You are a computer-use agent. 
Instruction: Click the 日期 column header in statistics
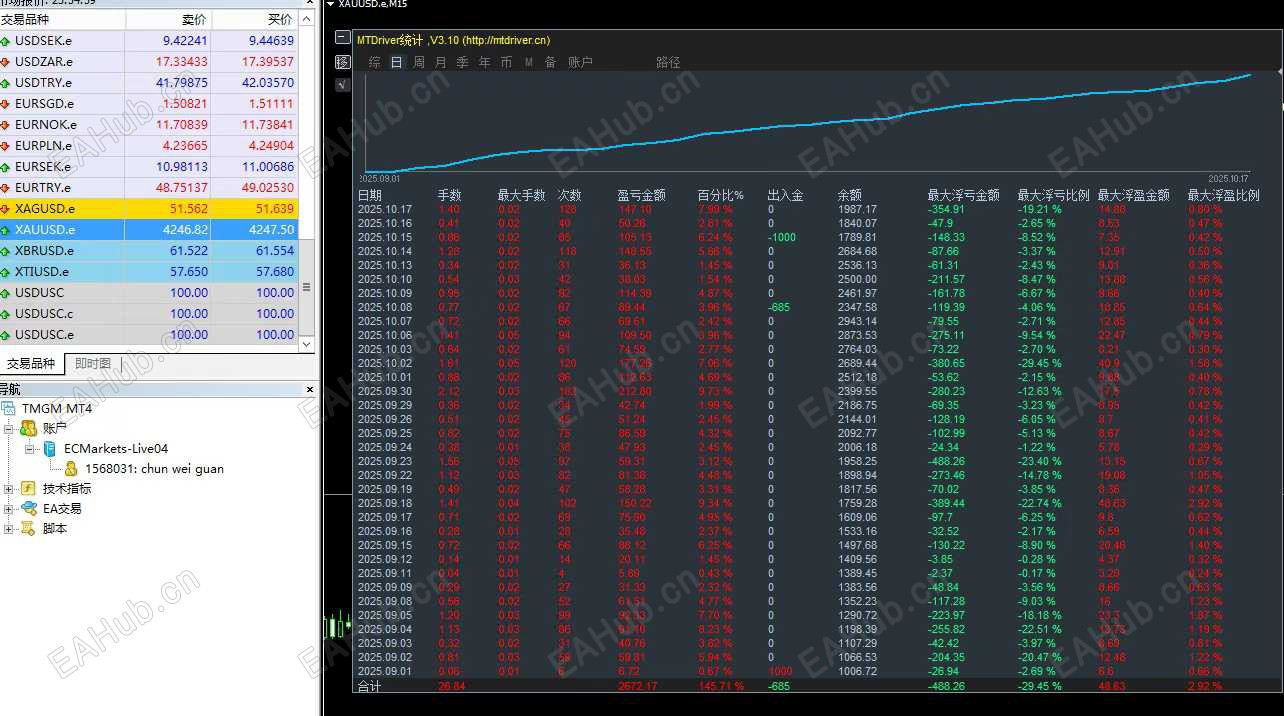tap(370, 195)
